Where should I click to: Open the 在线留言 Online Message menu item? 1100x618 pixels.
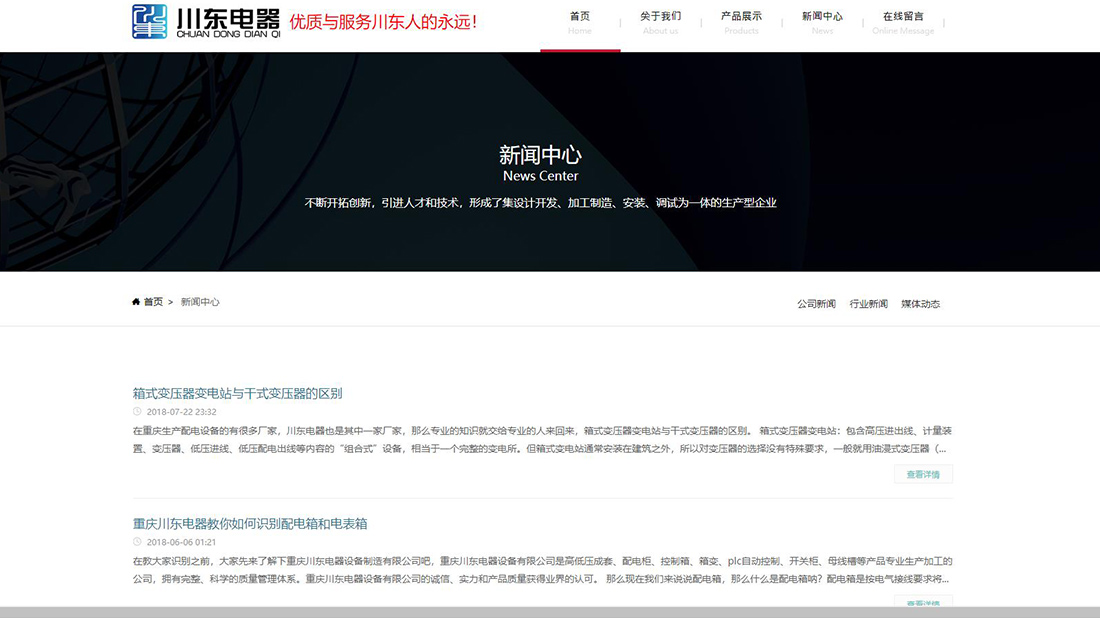pyautogui.click(x=903, y=23)
